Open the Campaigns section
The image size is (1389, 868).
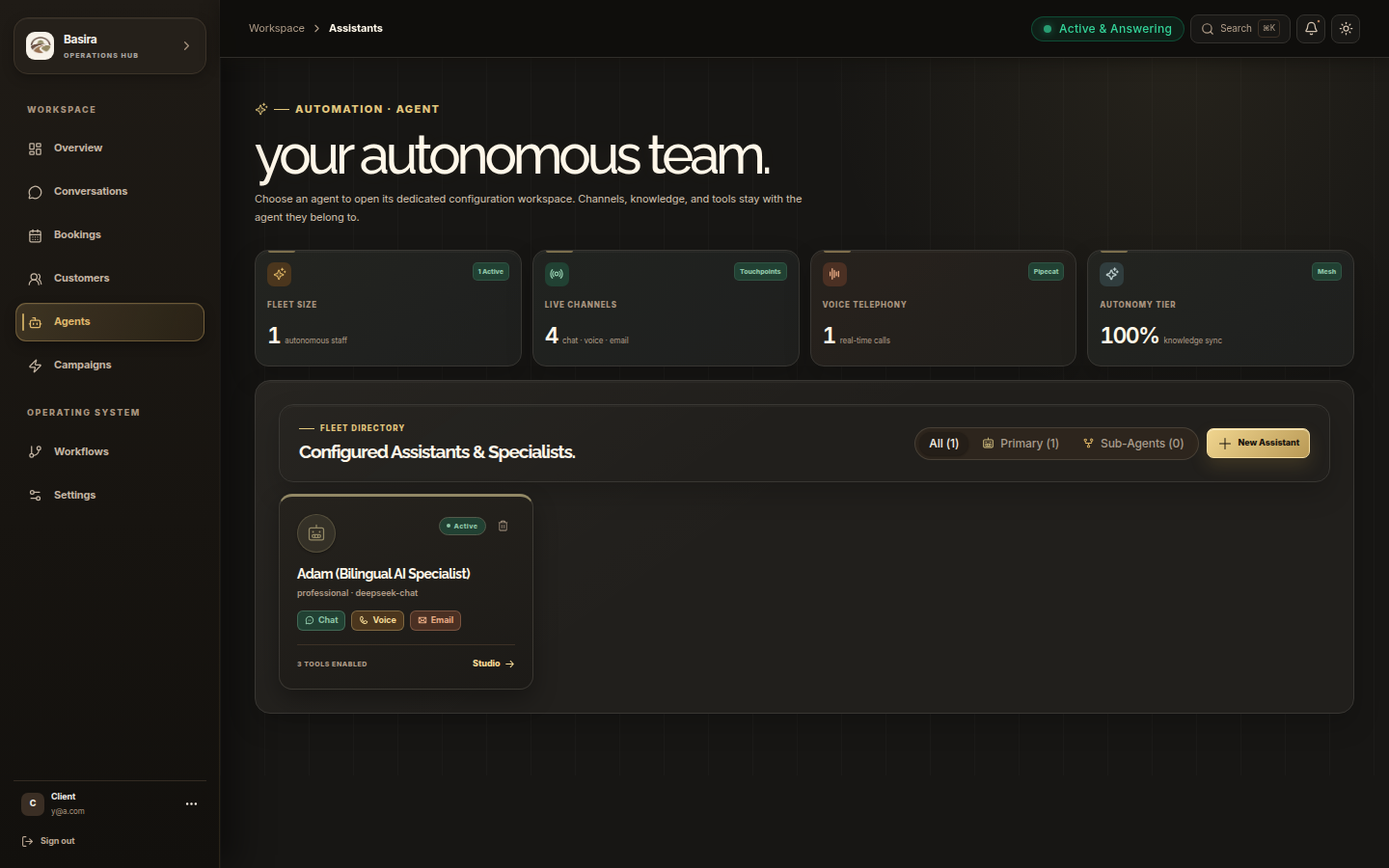click(x=110, y=366)
